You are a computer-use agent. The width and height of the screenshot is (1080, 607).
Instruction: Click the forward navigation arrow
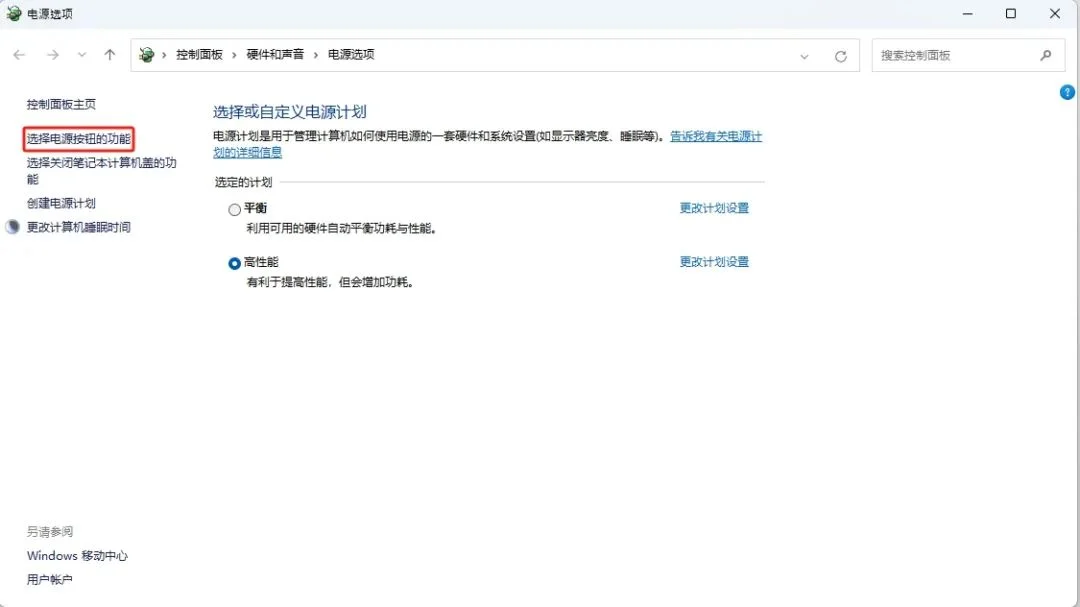tap(52, 55)
